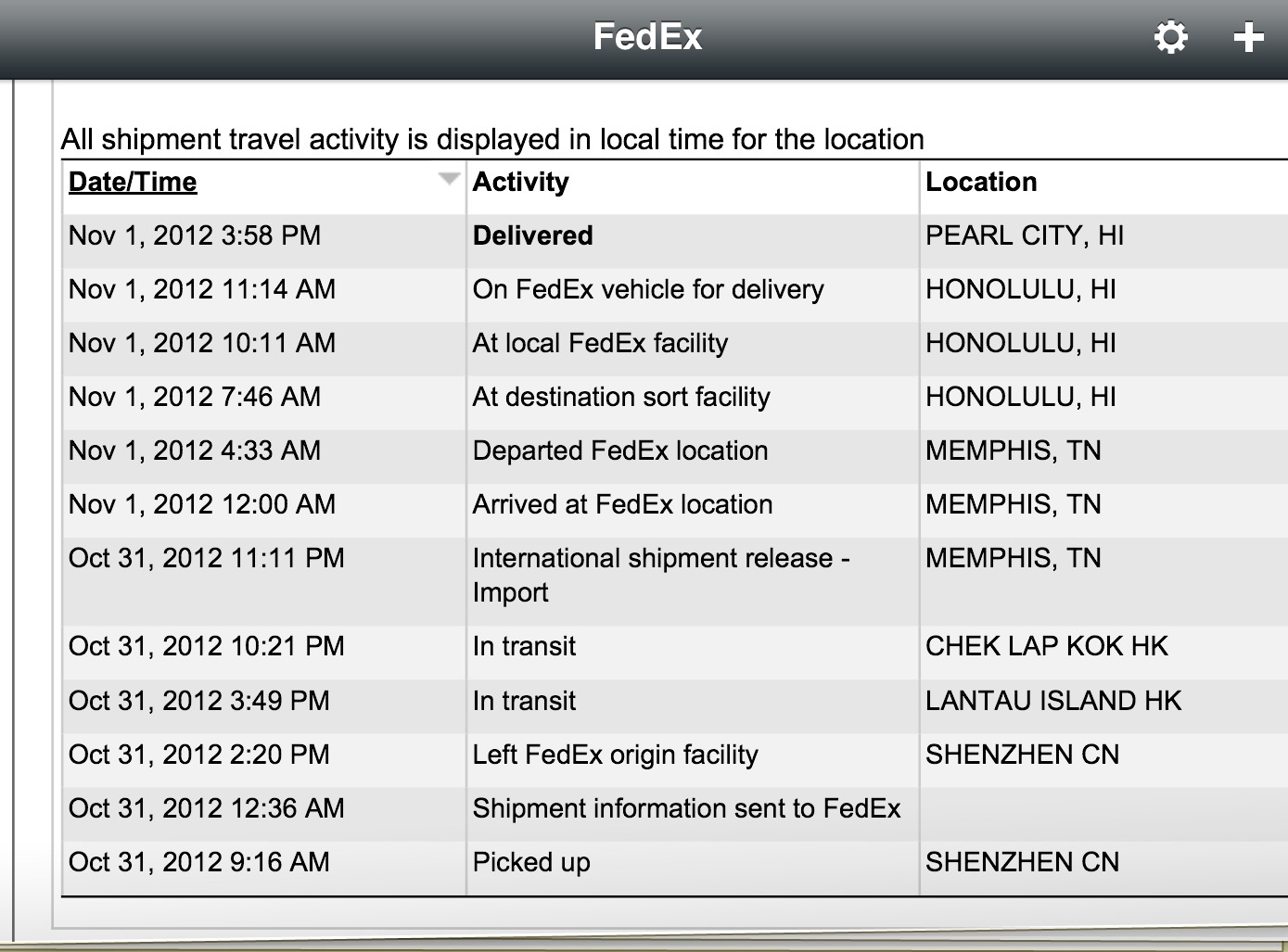Click the At destination sort facility entry

tap(621, 397)
